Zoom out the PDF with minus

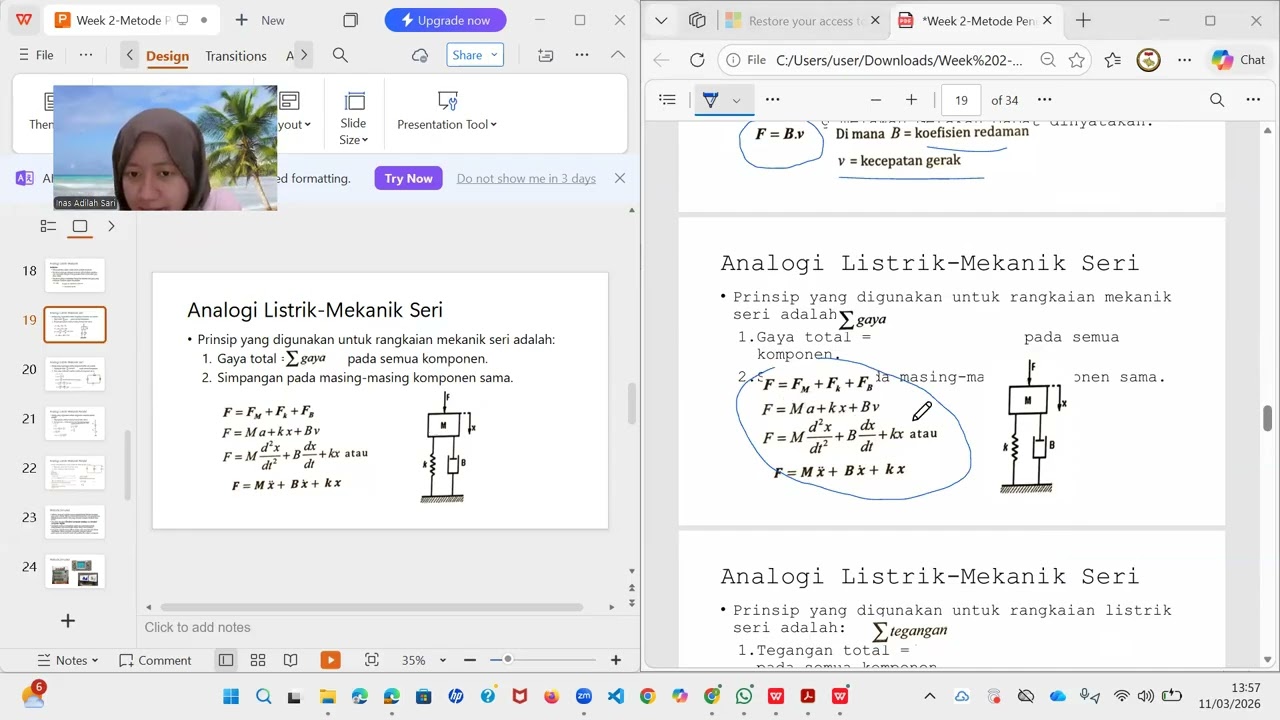tap(876, 100)
